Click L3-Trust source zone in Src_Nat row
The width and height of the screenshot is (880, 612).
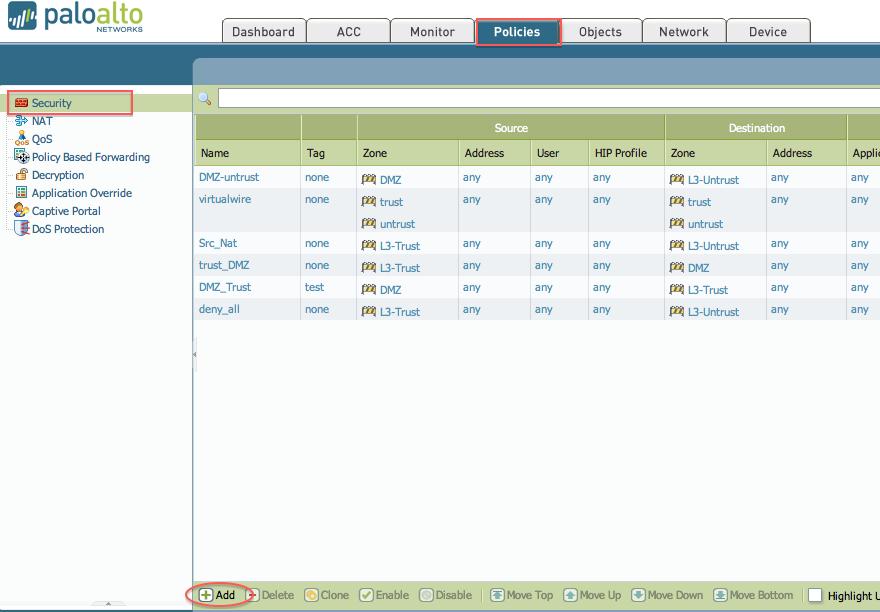pos(400,245)
